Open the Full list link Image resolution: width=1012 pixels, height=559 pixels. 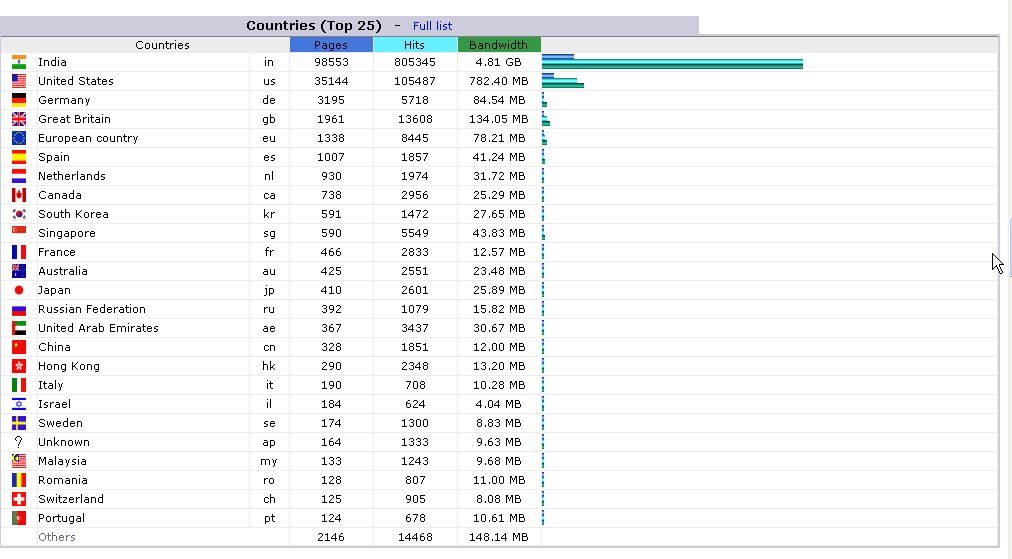[x=432, y=26]
